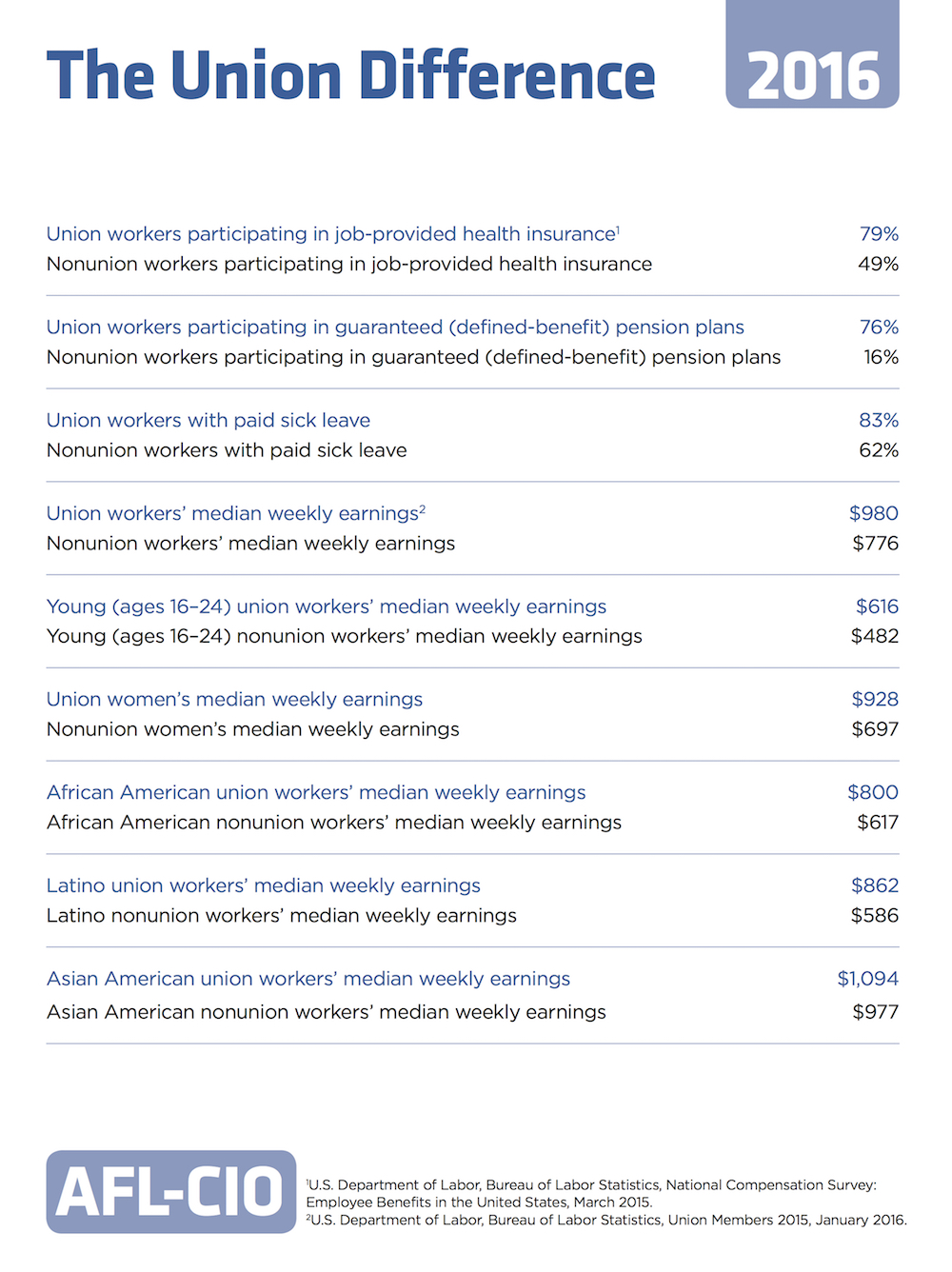Viewport: 952px width, 1272px height.
Task: Click the AFL-CIO logo
Action: (171, 1192)
